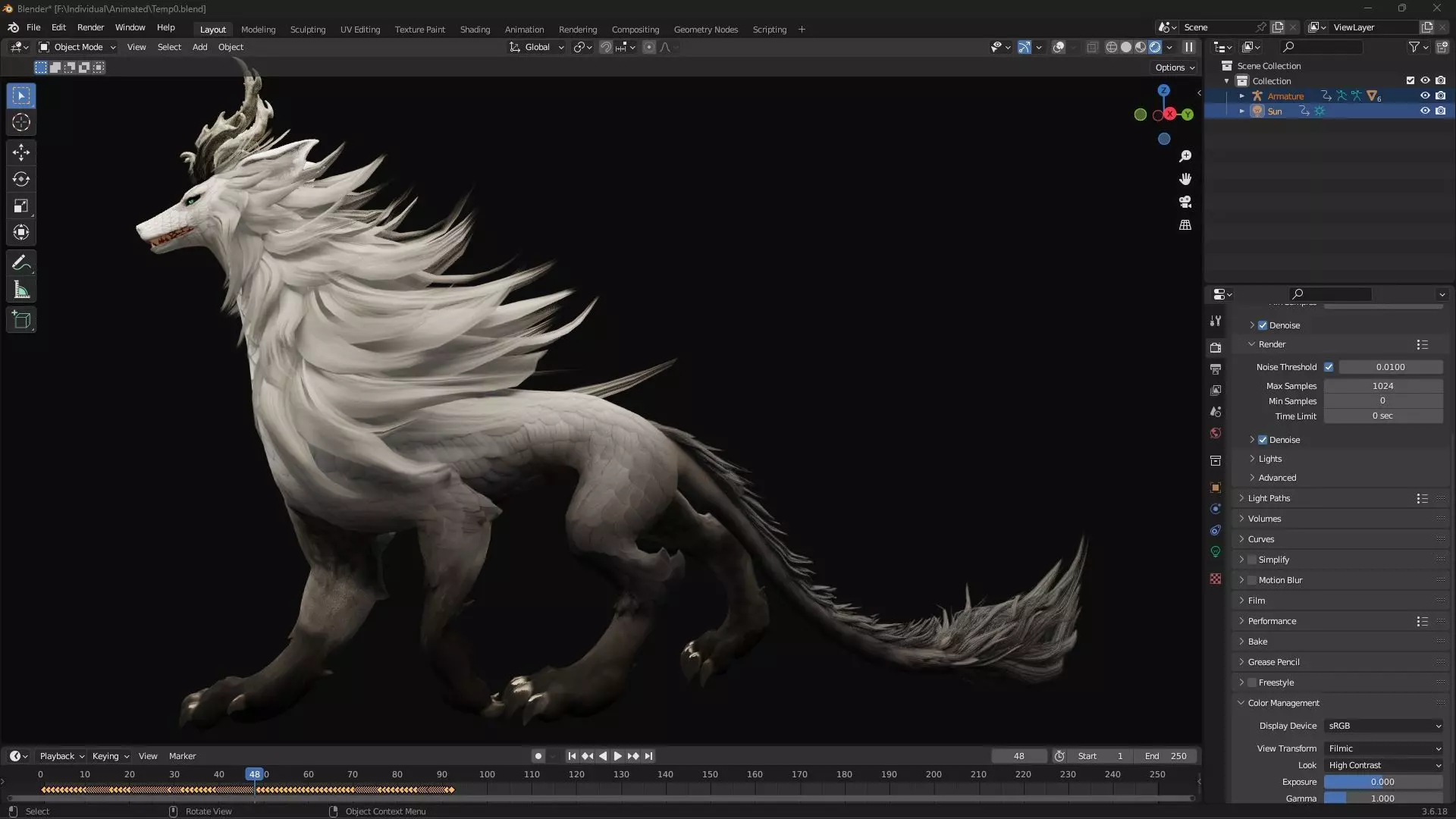Hide the Armature in viewport
Image resolution: width=1456 pixels, height=819 pixels.
point(1425,96)
